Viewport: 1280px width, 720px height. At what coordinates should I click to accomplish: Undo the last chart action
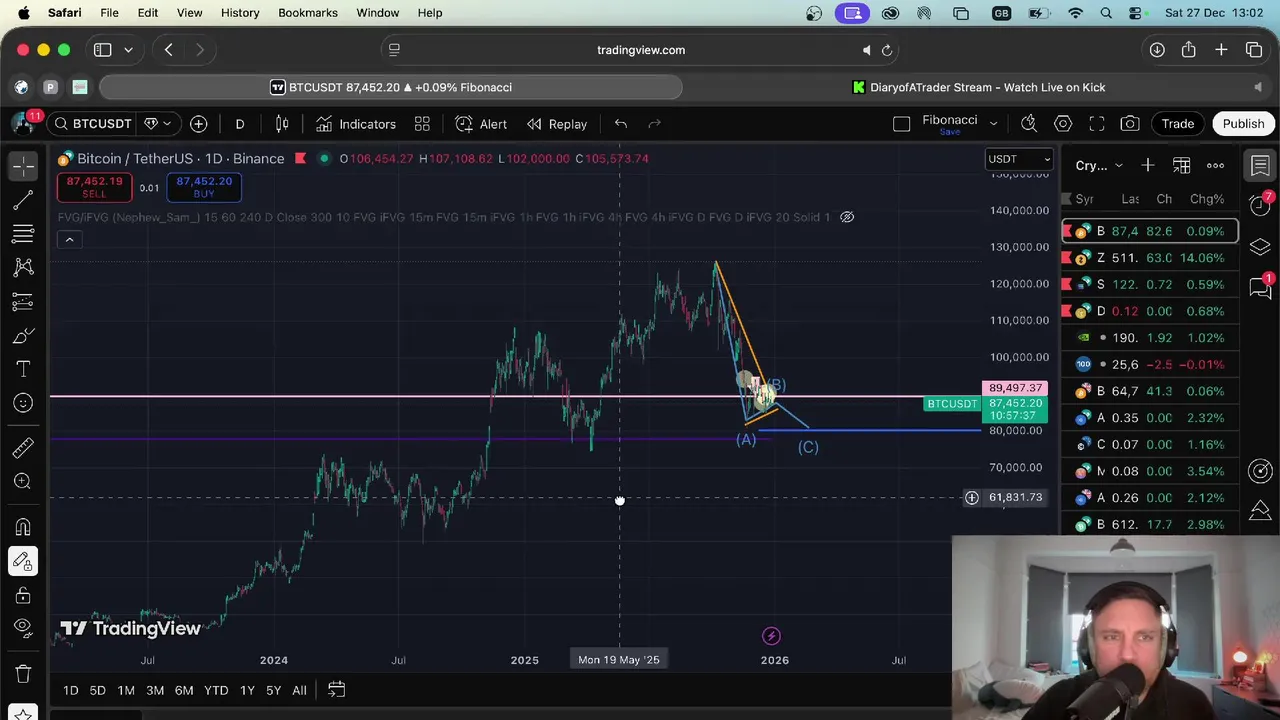click(621, 124)
